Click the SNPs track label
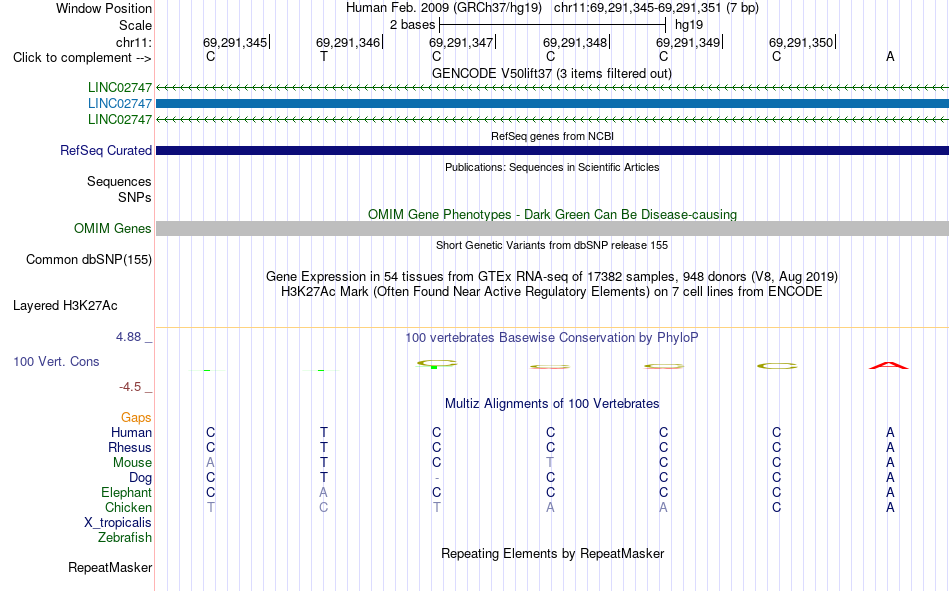The height and width of the screenshot is (591, 950). 135,197
